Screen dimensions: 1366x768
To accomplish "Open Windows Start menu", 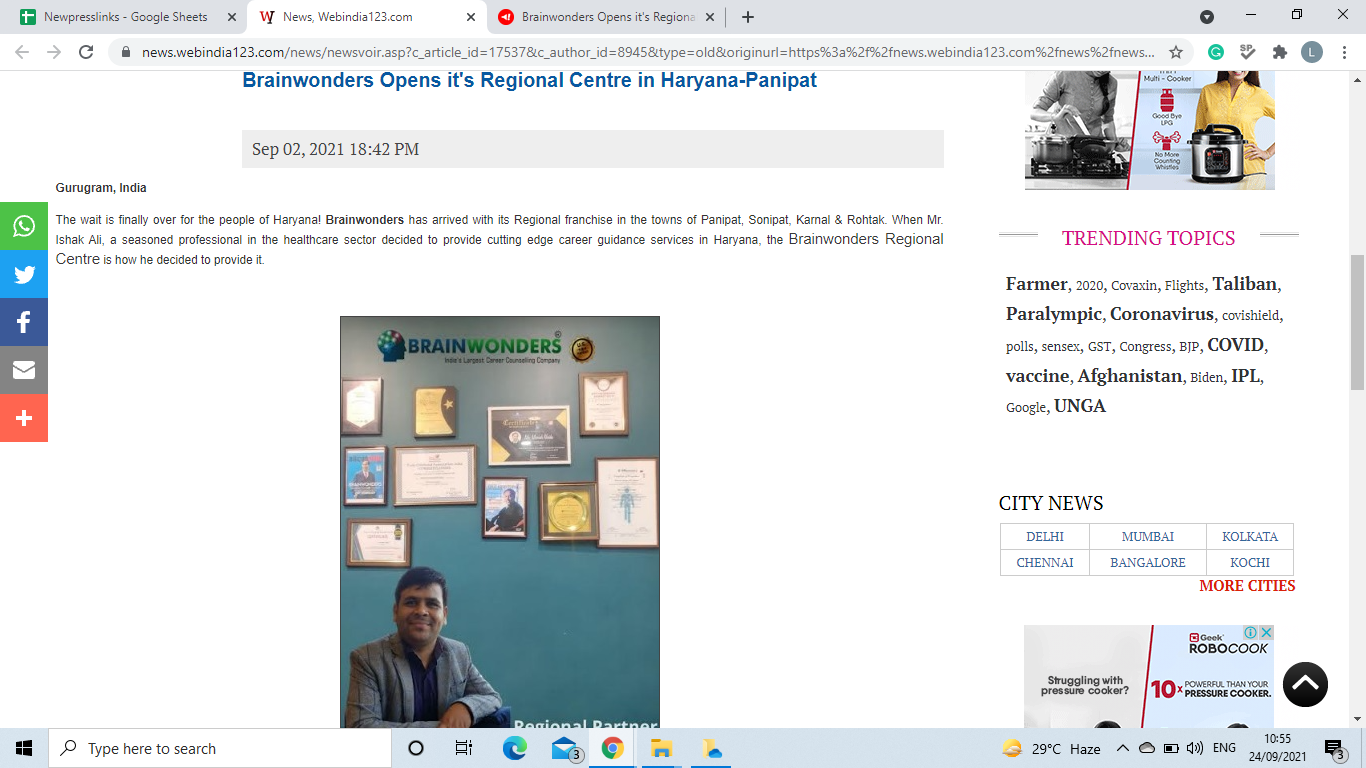I will tap(24, 748).
